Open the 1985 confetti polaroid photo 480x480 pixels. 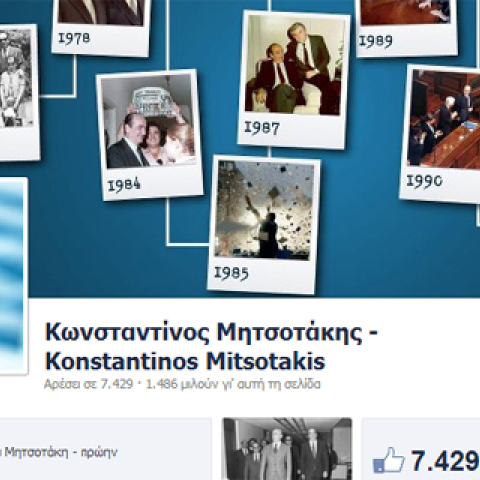(264, 225)
